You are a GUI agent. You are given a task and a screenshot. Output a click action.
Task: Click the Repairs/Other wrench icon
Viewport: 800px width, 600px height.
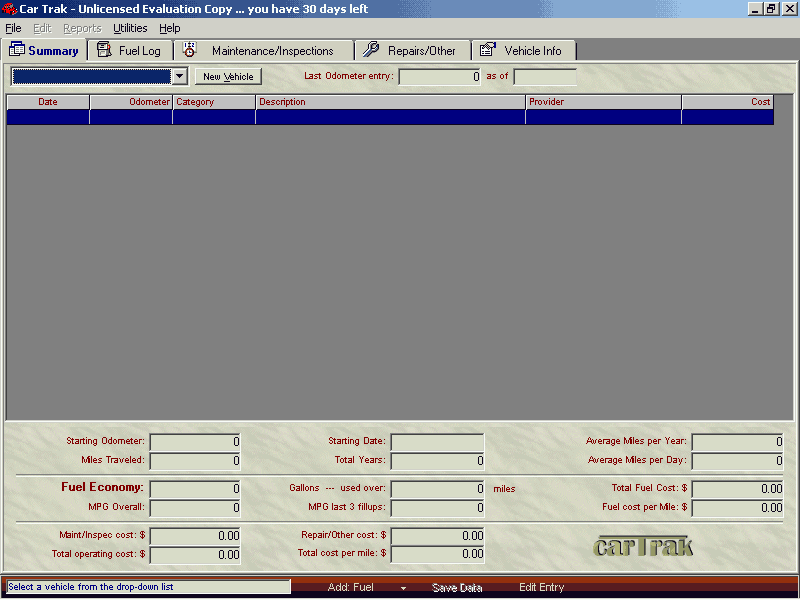point(371,50)
